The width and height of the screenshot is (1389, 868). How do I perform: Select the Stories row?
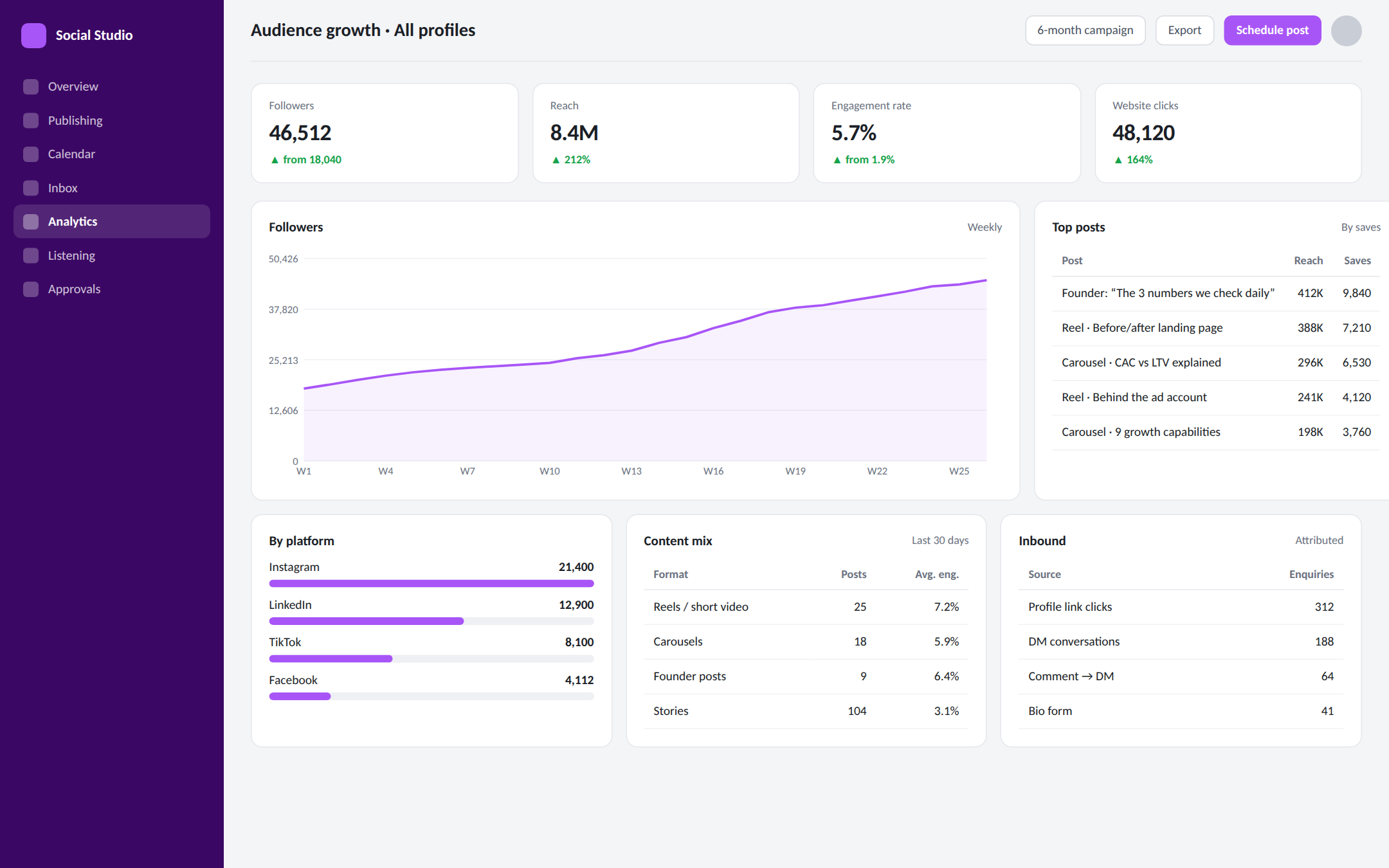[x=806, y=711]
